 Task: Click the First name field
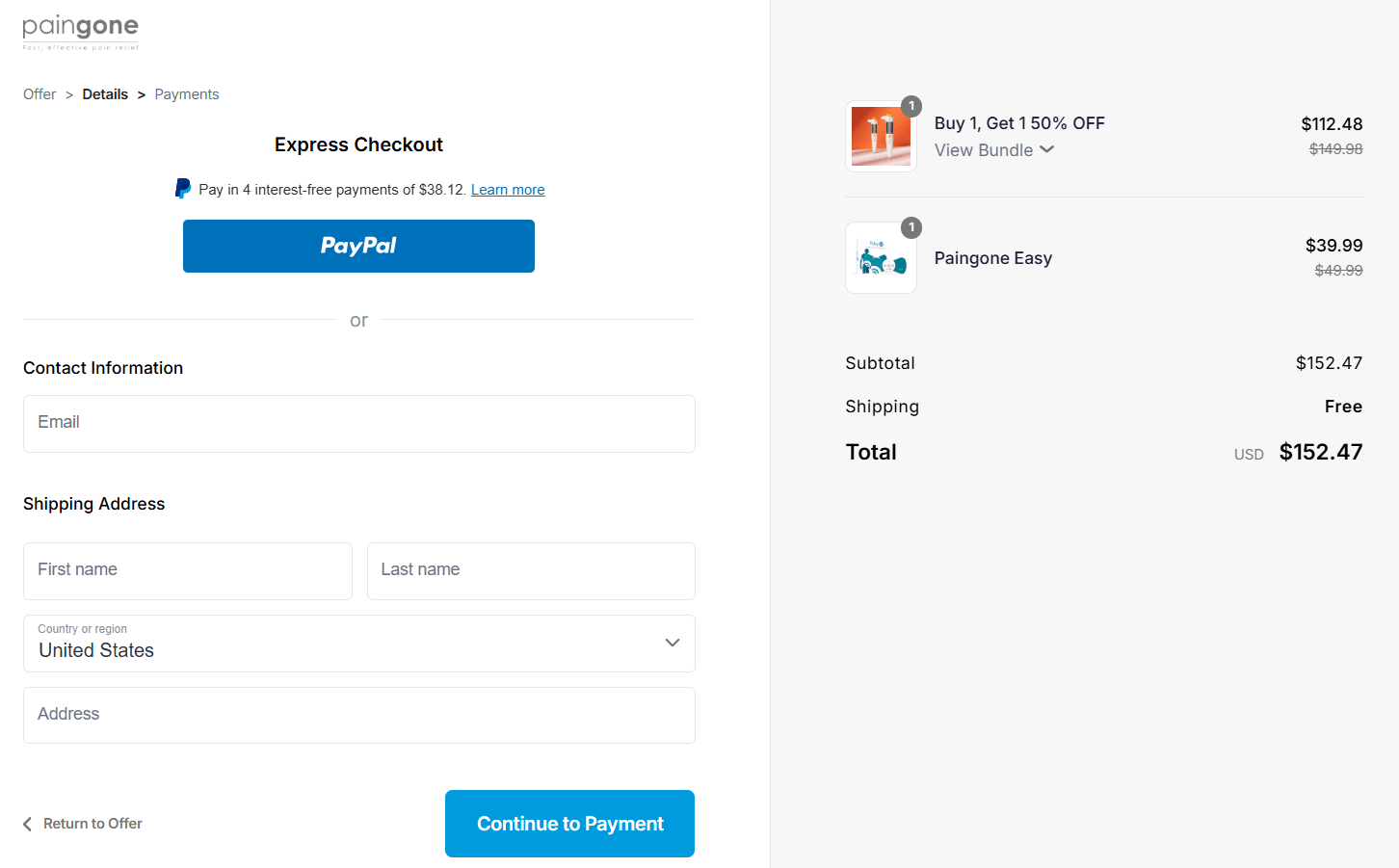(187, 570)
